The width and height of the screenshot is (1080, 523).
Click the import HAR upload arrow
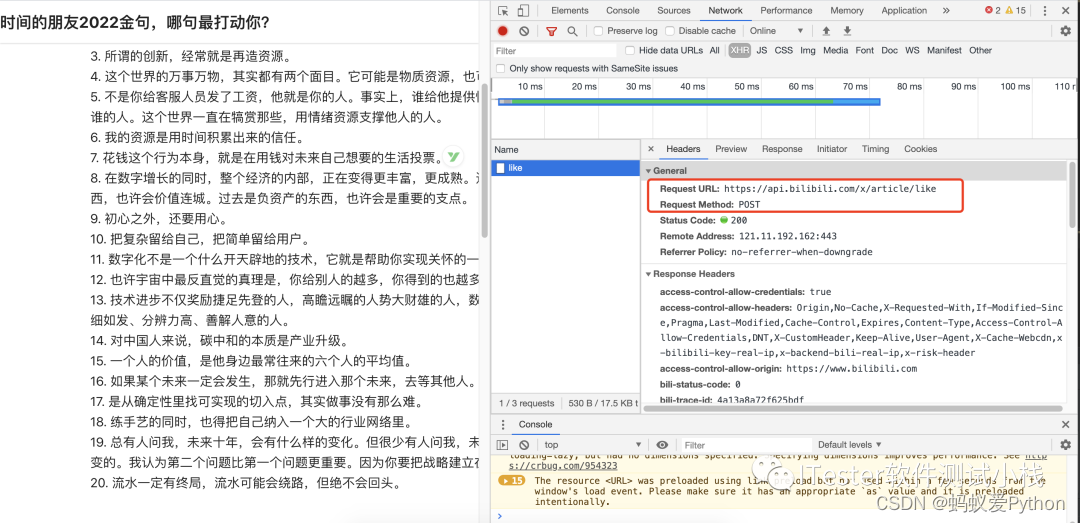(x=827, y=31)
